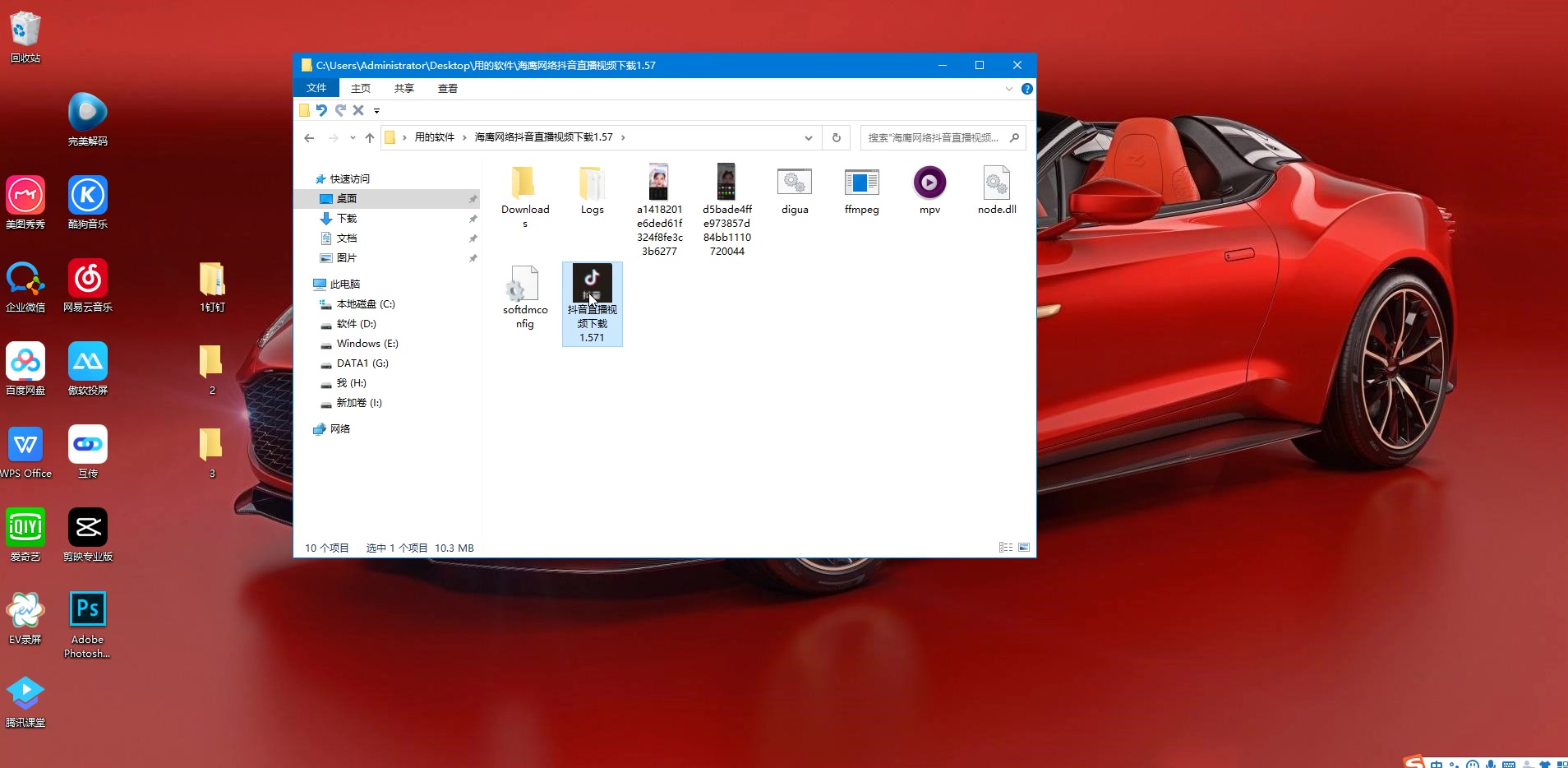Switch to large icons view in status bar
1568x768 pixels.
pos(1024,548)
